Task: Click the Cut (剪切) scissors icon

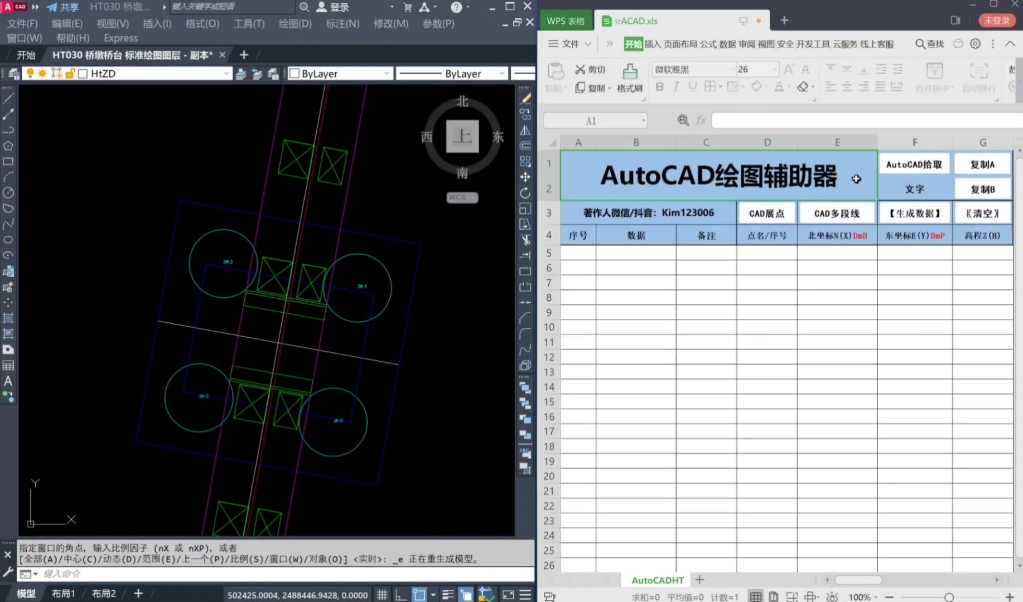Action: point(581,69)
